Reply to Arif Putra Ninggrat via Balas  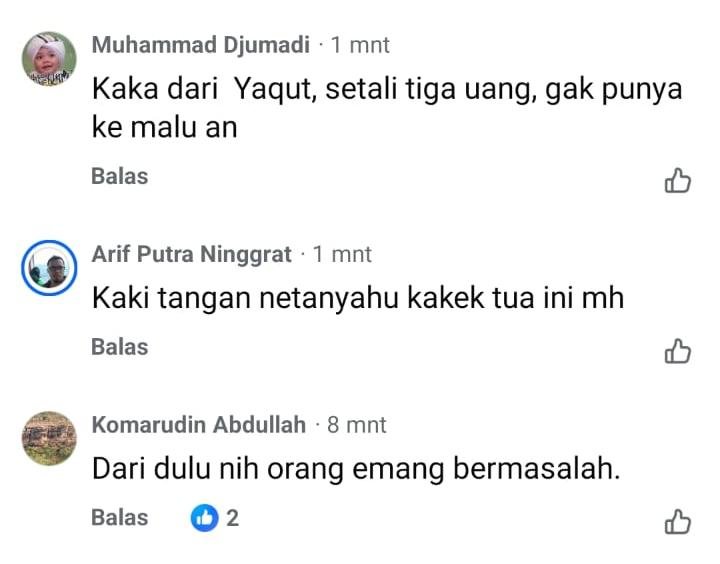coord(119,347)
